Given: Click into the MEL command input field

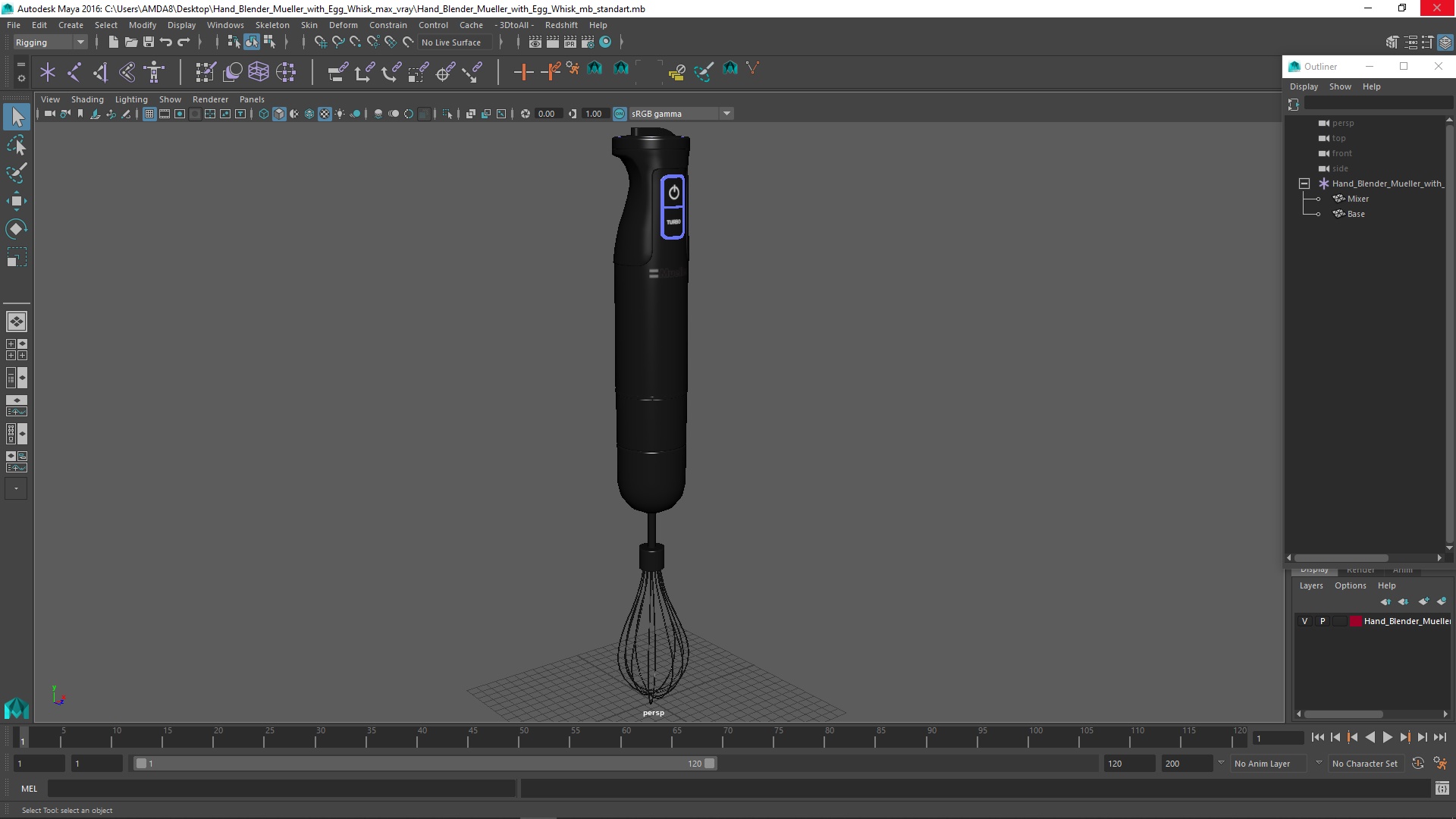Looking at the screenshot, I should coord(281,789).
